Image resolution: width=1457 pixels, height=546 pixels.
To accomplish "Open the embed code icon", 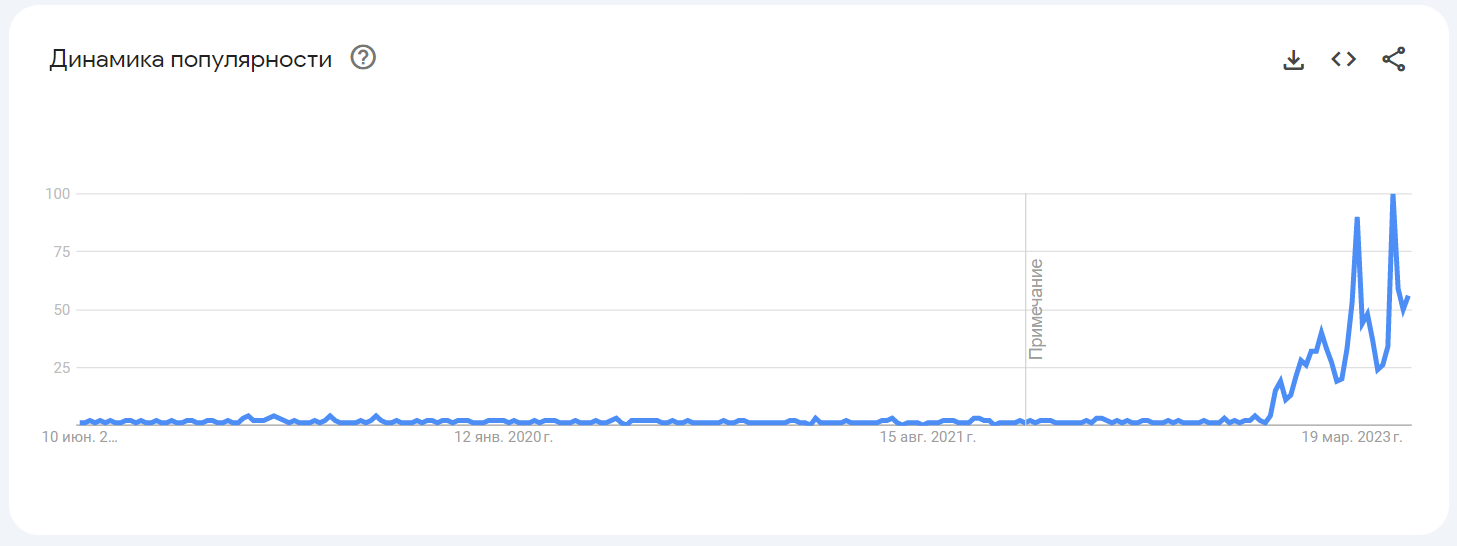I will coord(1343,60).
